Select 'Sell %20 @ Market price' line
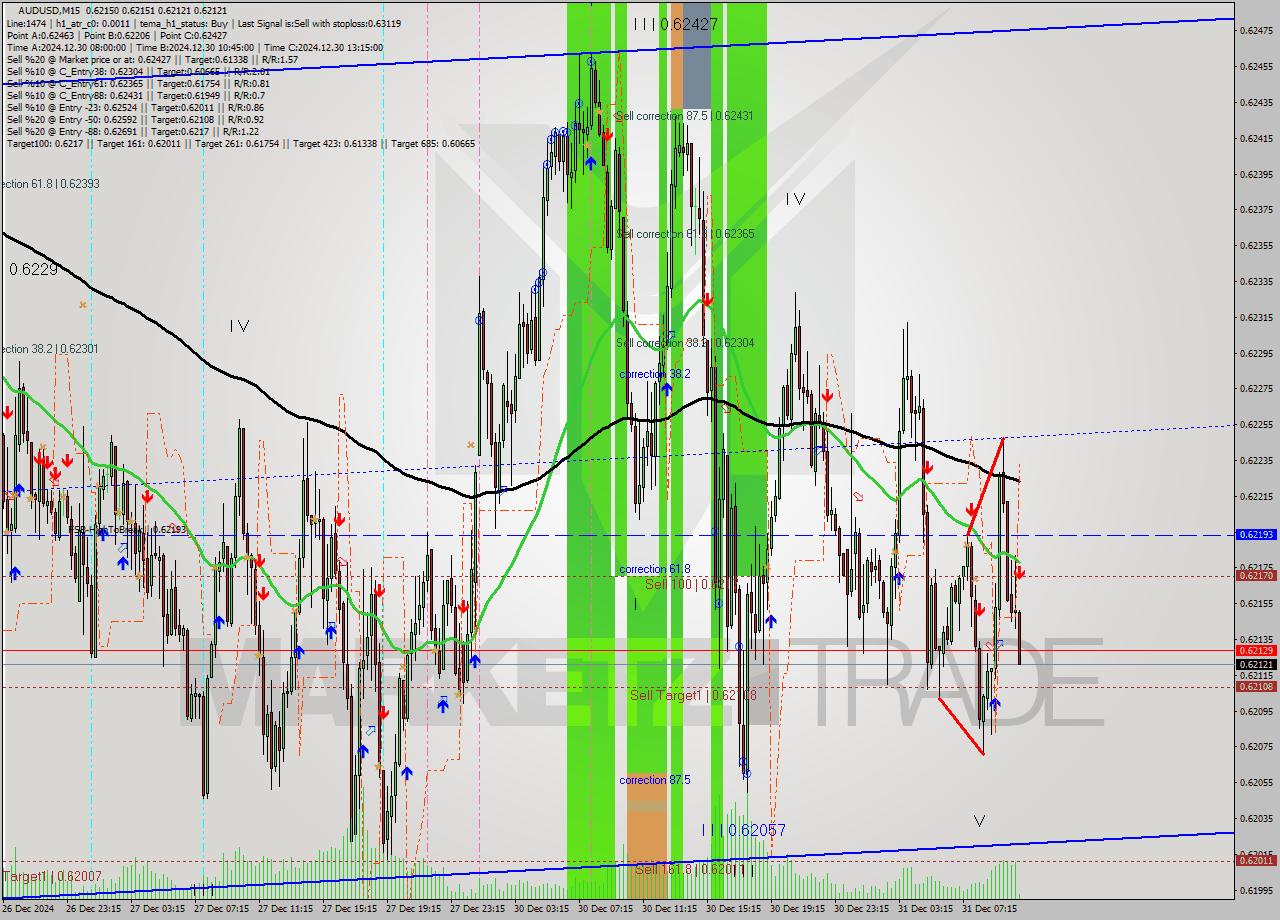1280x920 pixels. (x=152, y=59)
